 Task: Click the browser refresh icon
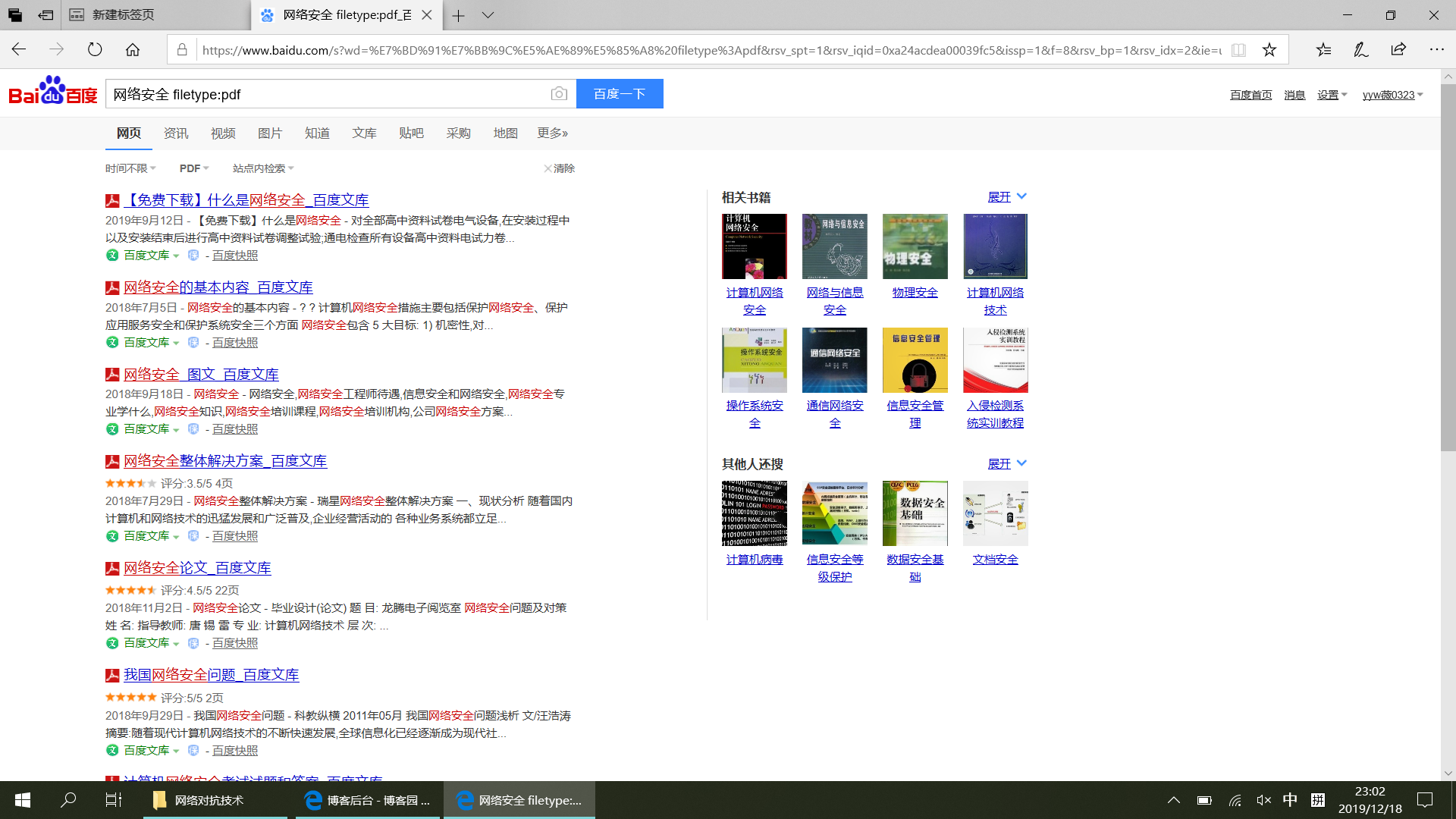[95, 50]
